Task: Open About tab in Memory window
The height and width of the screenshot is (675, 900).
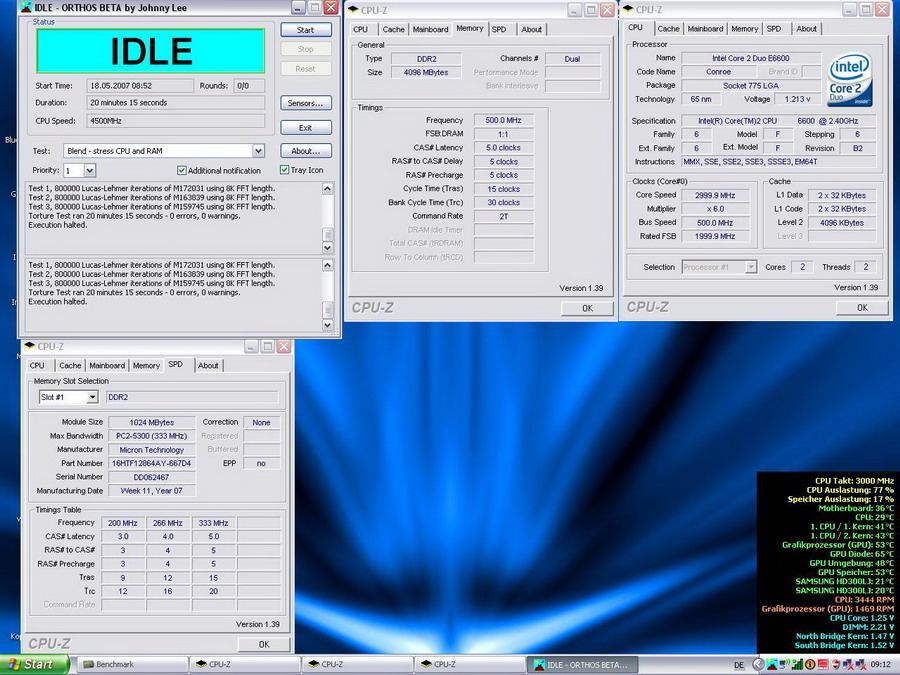Action: coord(532,29)
